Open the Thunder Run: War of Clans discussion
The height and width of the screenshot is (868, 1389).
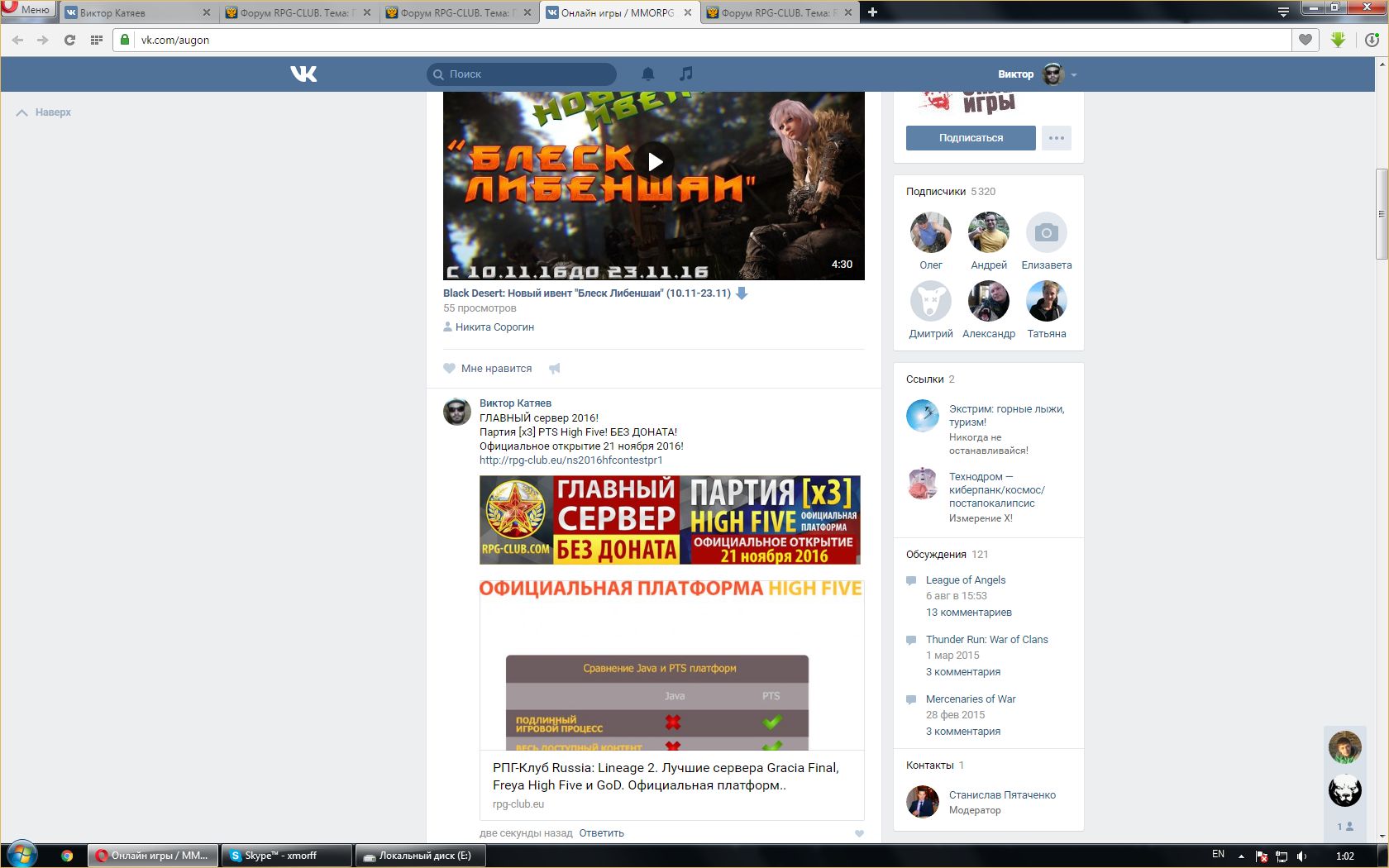click(x=986, y=640)
